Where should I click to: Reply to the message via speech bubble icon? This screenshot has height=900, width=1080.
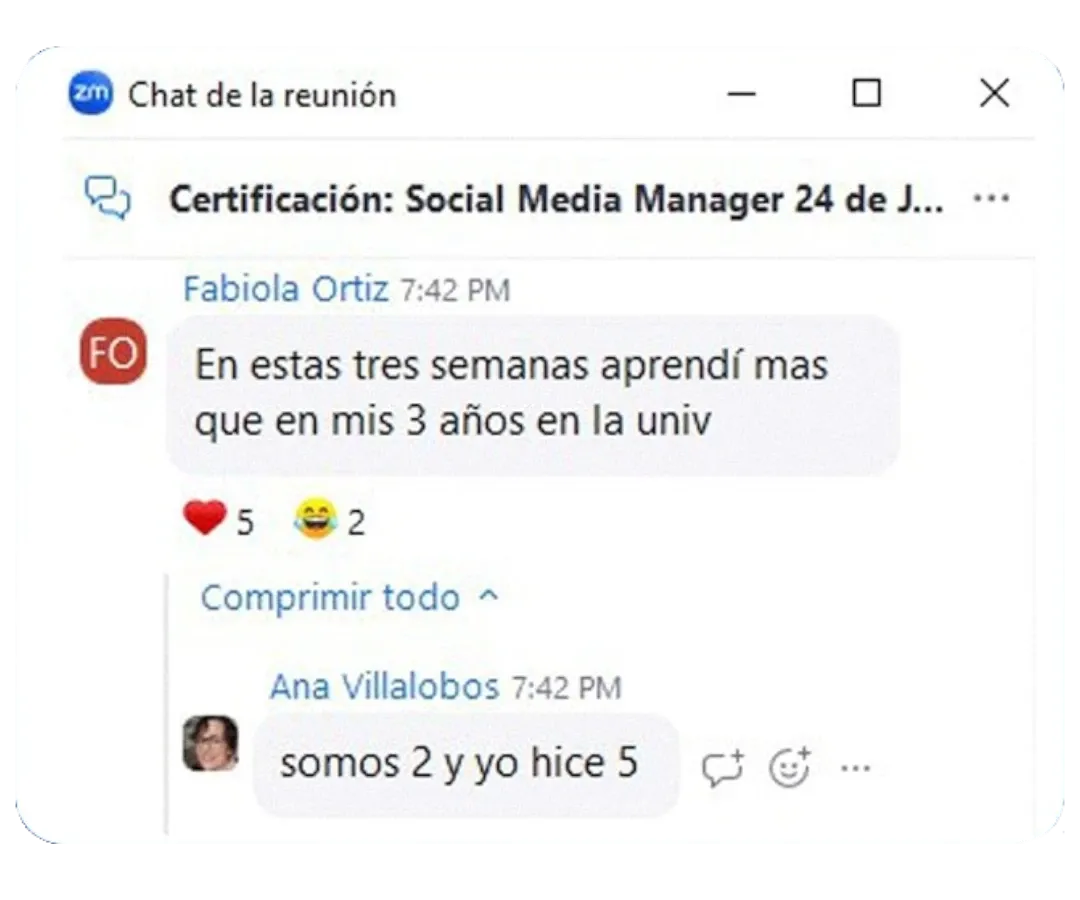point(723,767)
